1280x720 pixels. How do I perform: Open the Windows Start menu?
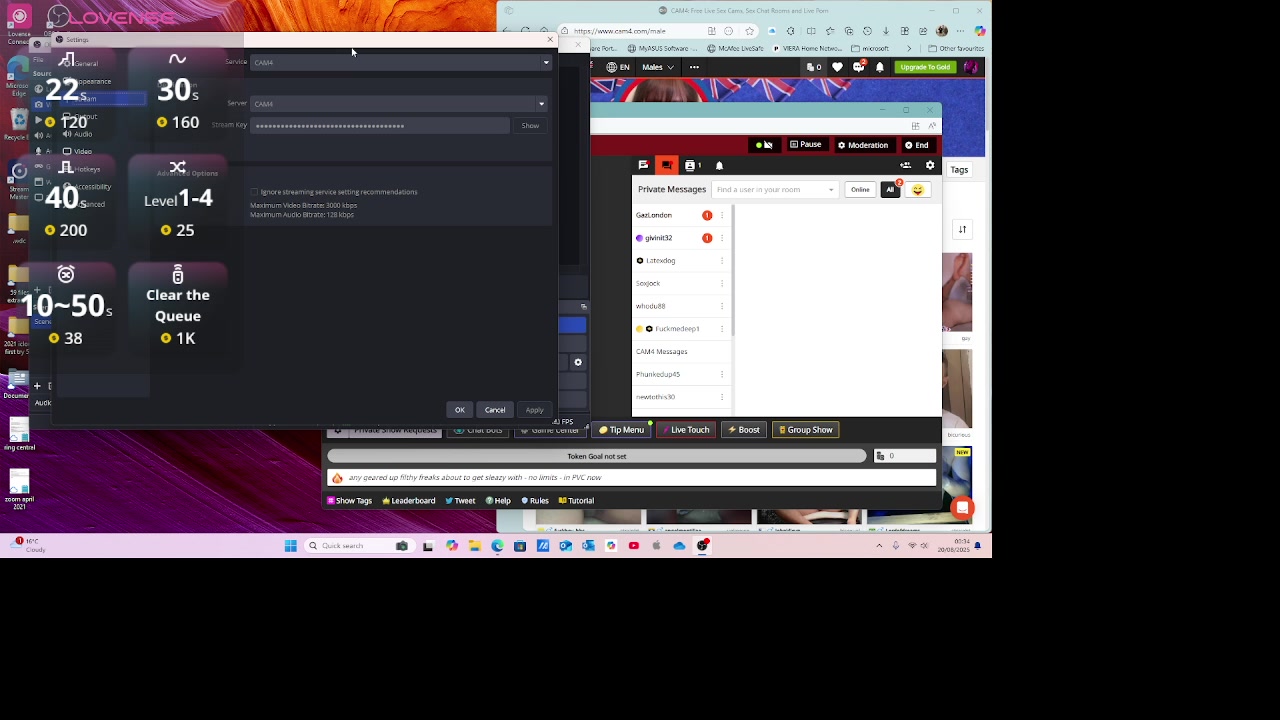click(290, 546)
